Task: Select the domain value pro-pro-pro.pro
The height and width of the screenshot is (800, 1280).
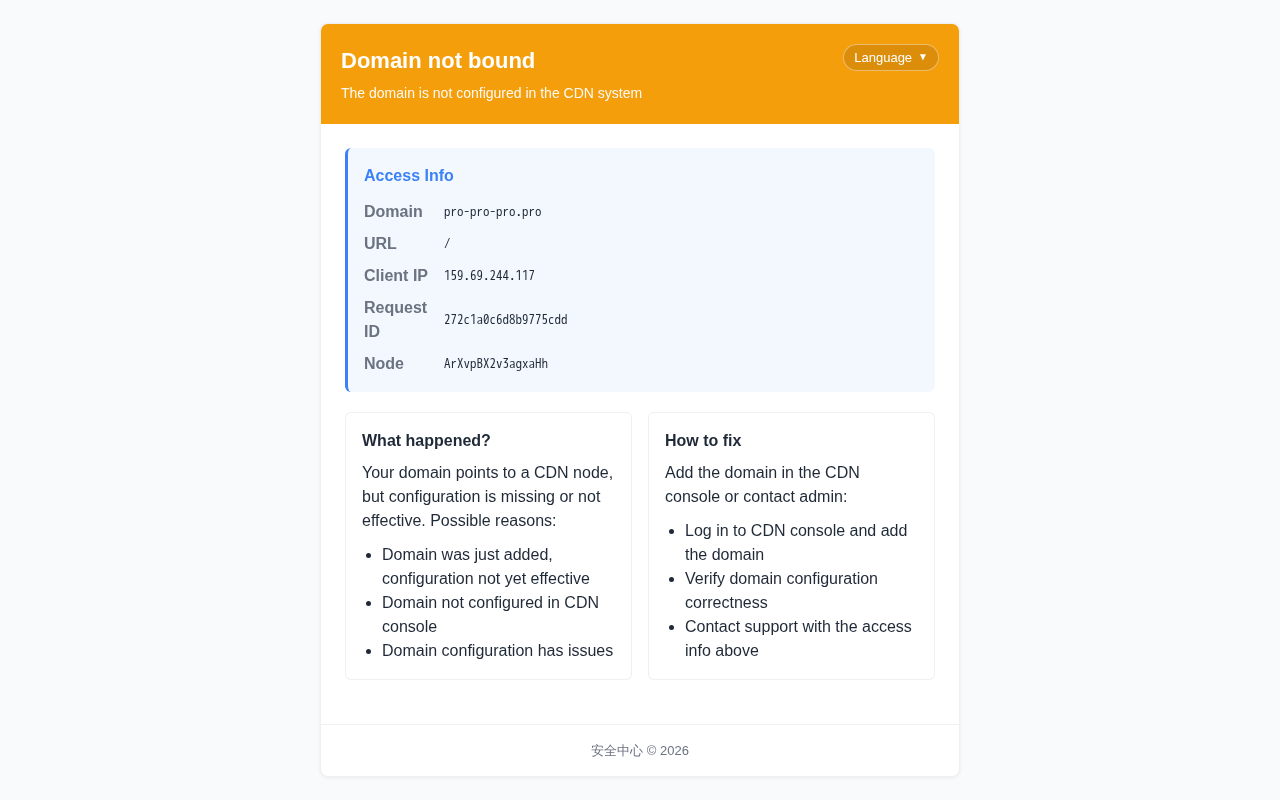Action: (493, 212)
